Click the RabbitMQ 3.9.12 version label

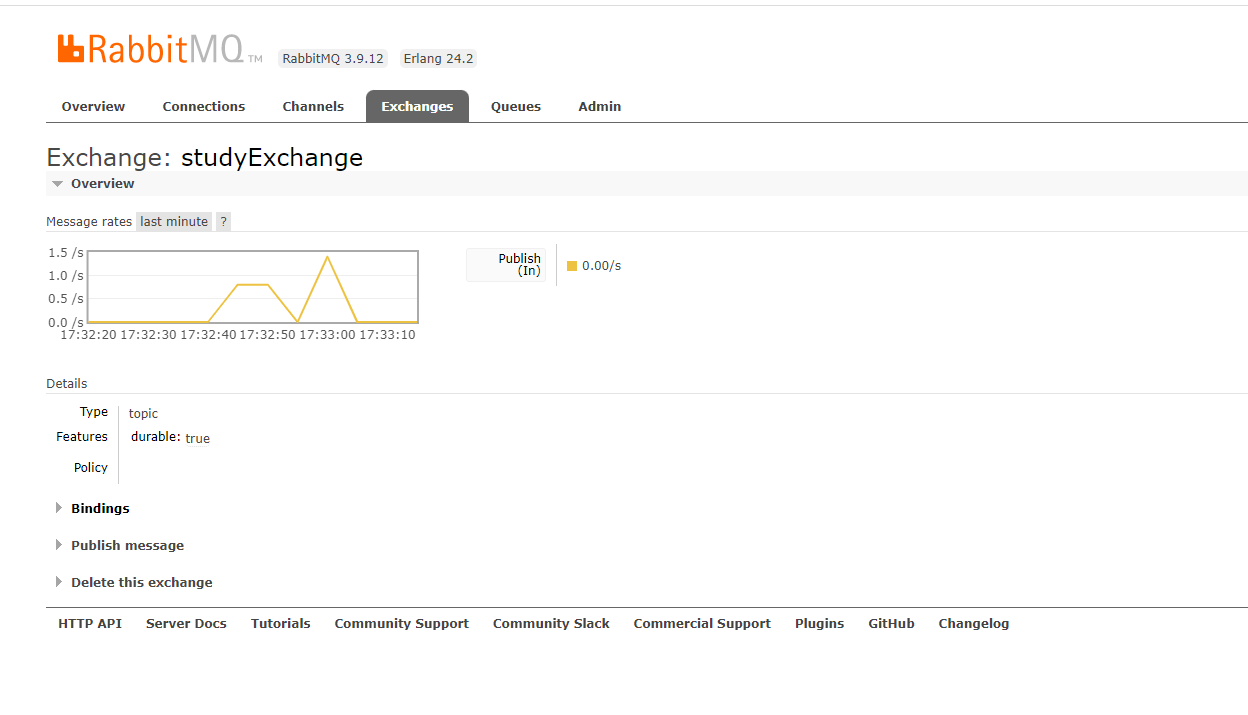pyautogui.click(x=333, y=58)
